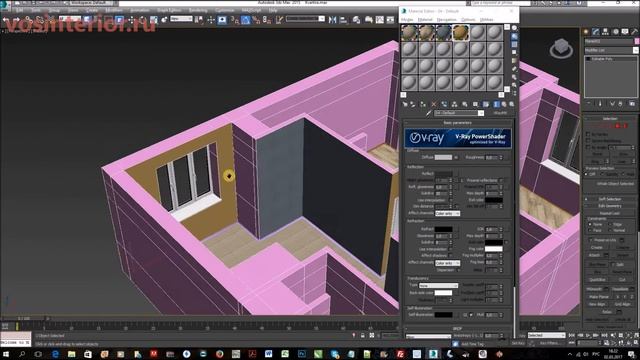Toggle By Vertex checkbox in Selection rollout

point(588,134)
